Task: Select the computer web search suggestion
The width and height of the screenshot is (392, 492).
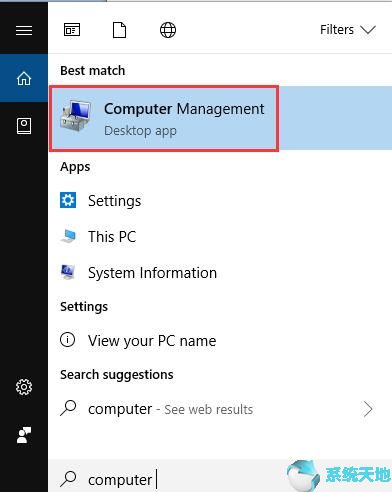Action: tap(220, 409)
